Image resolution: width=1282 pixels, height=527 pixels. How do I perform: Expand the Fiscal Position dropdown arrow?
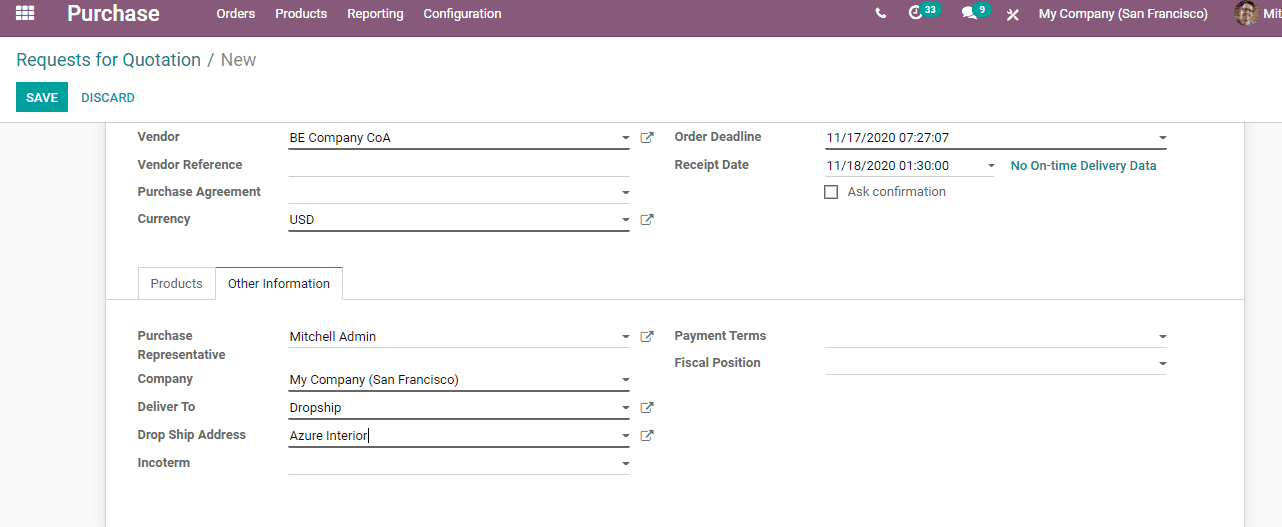tap(1162, 364)
